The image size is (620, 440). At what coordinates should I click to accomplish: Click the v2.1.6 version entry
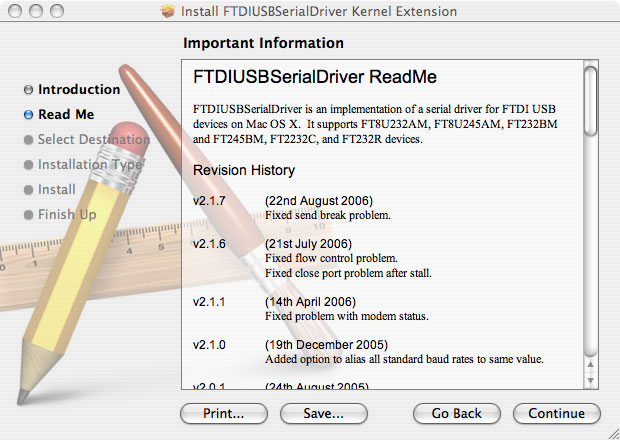coord(209,244)
